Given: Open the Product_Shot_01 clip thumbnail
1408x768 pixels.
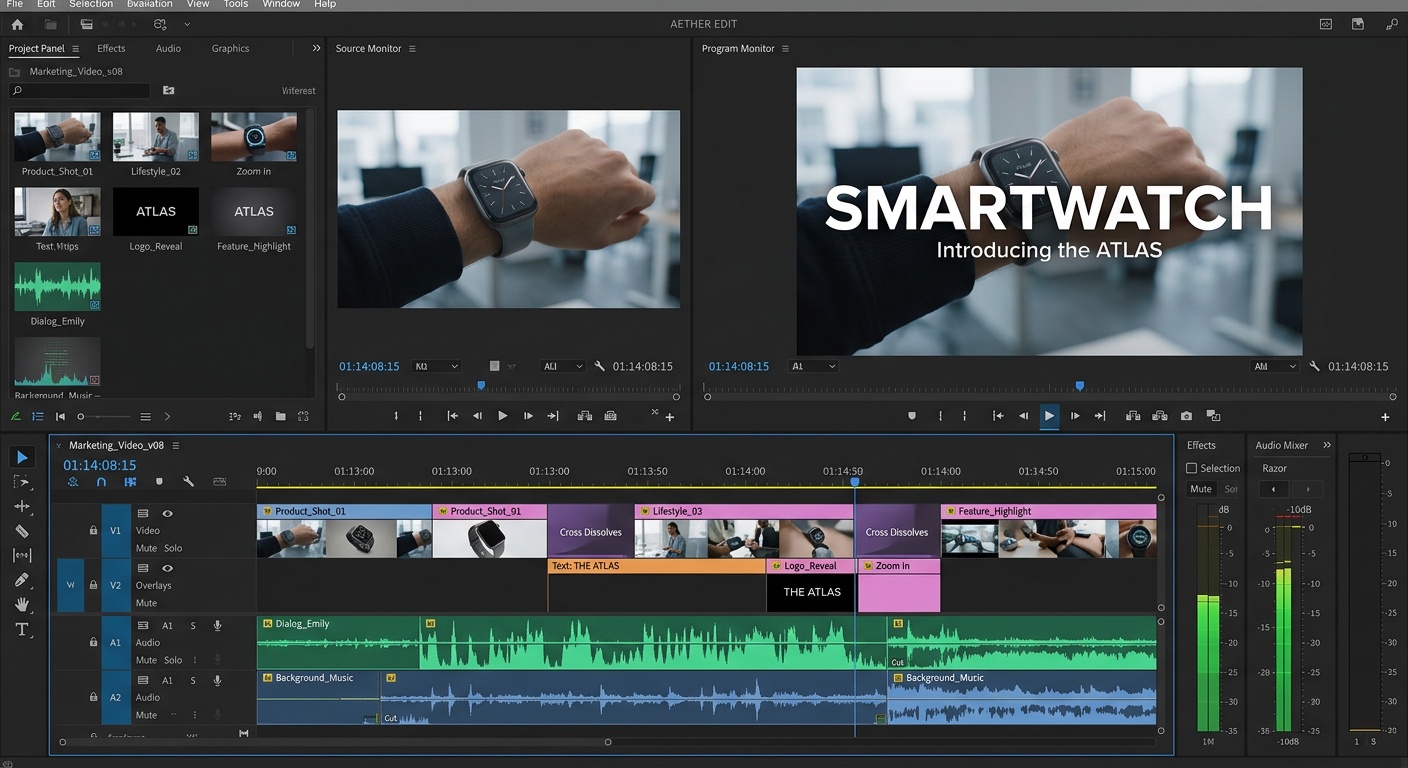Looking at the screenshot, I should pyautogui.click(x=57, y=135).
